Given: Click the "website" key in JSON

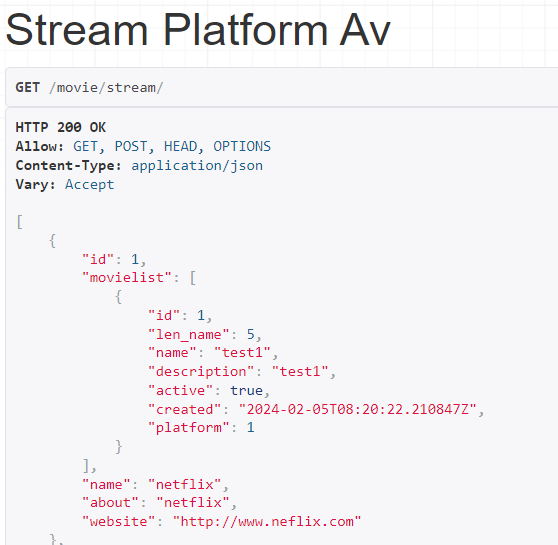Looking at the screenshot, I should 119,522.
